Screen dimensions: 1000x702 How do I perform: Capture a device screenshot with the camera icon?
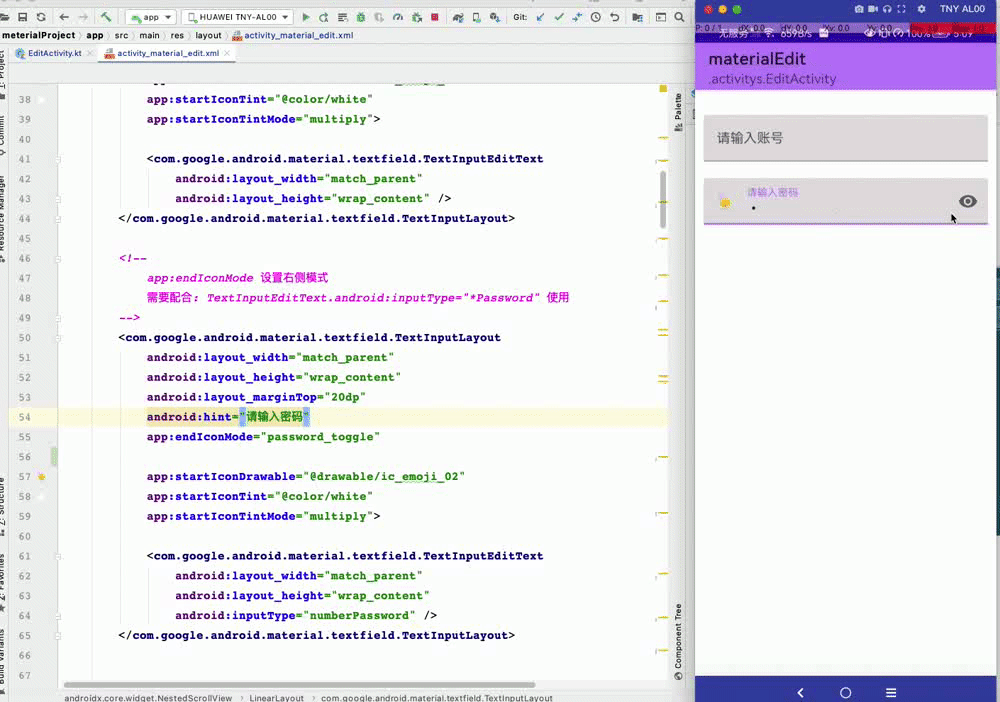[x=860, y=9]
